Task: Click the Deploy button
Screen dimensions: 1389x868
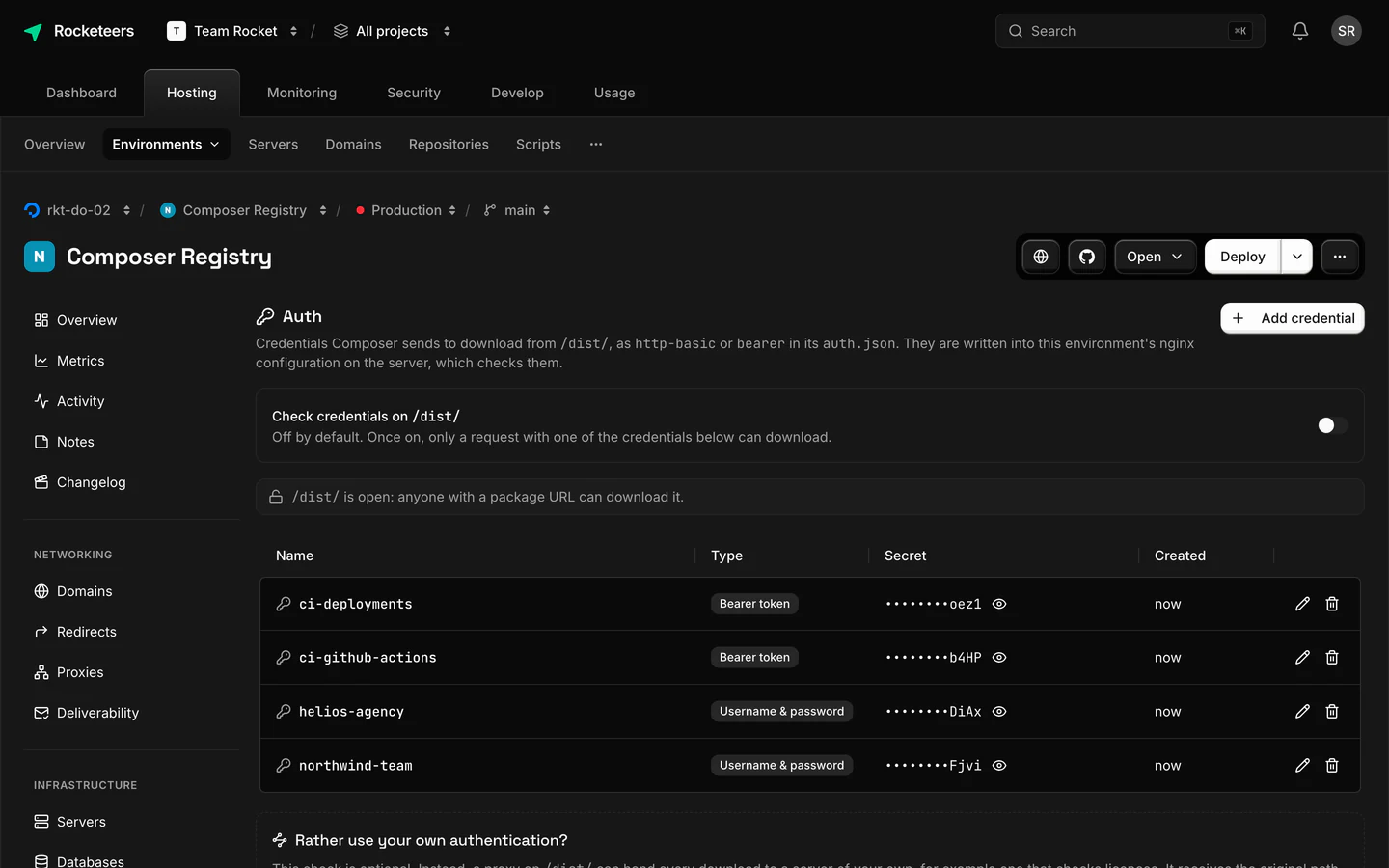Action: tap(1242, 257)
